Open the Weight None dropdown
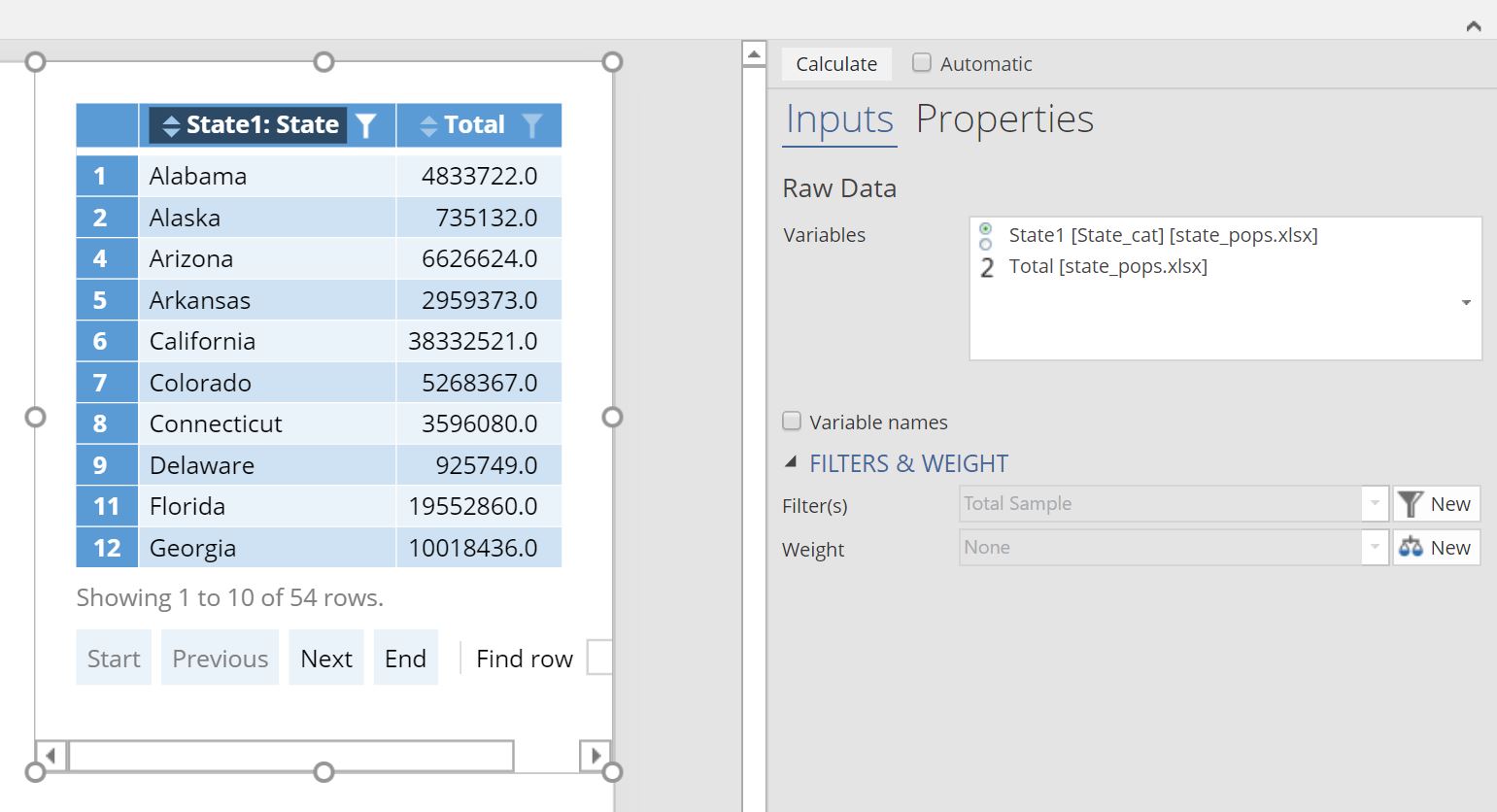 tap(1374, 548)
